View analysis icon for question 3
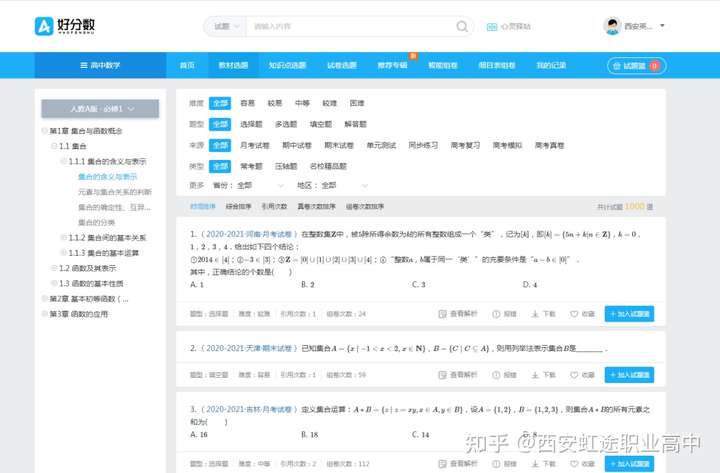Image resolution: width=720 pixels, height=473 pixels. pyautogui.click(x=443, y=464)
